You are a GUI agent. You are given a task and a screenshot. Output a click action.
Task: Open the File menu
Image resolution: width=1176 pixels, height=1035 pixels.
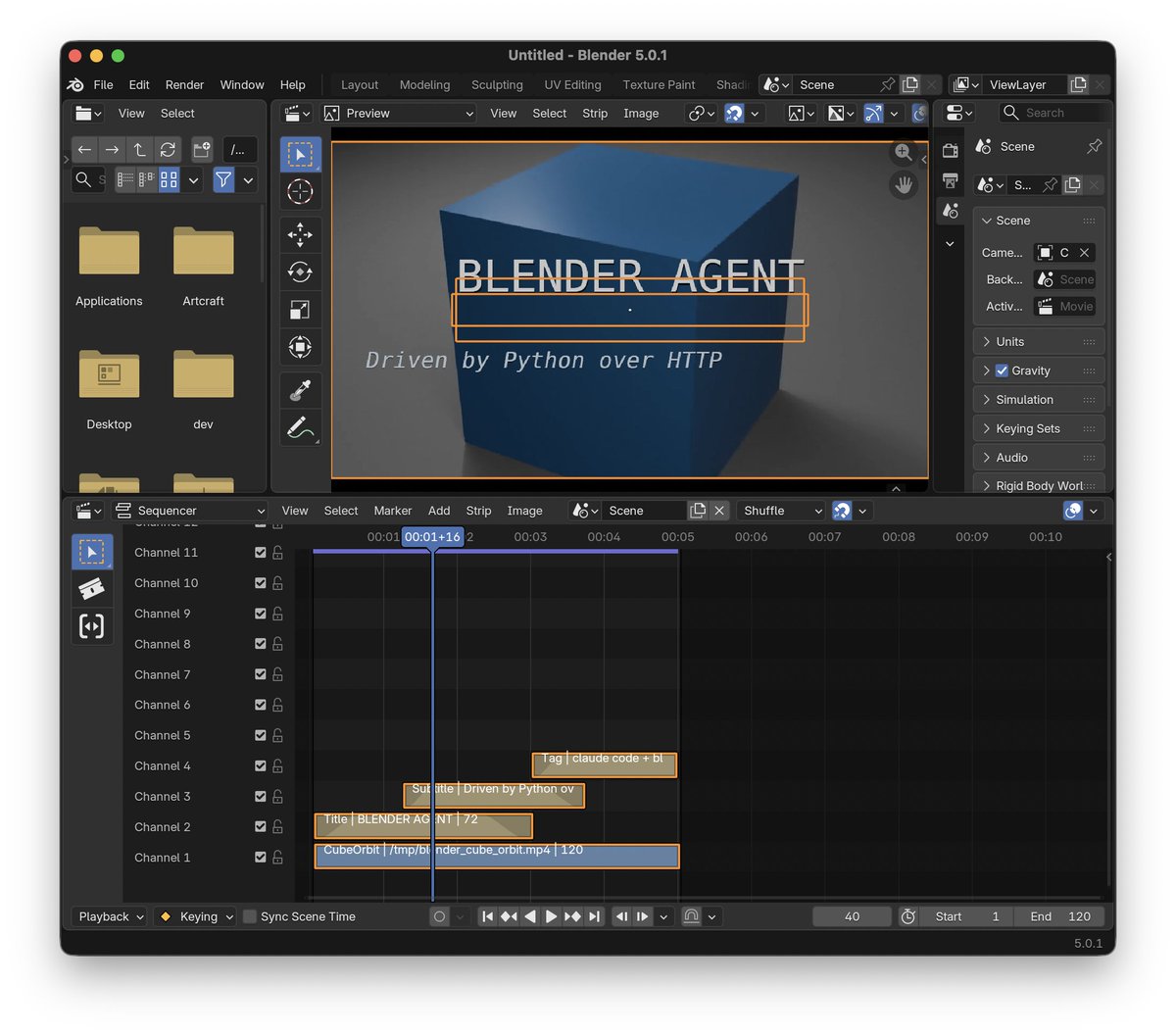point(103,85)
